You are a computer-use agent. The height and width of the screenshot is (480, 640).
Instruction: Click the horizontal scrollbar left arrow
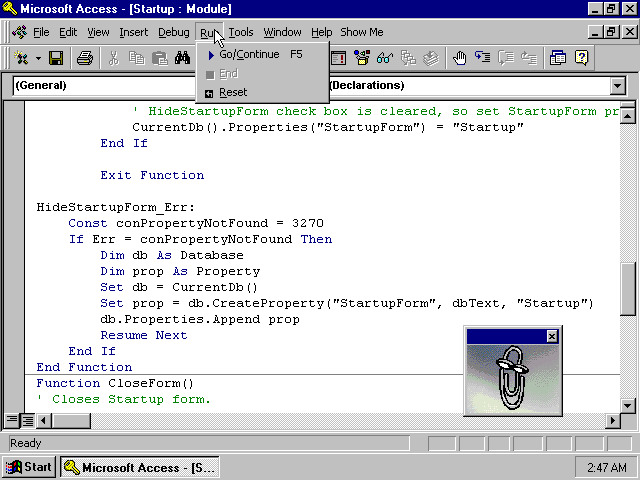click(x=44, y=420)
